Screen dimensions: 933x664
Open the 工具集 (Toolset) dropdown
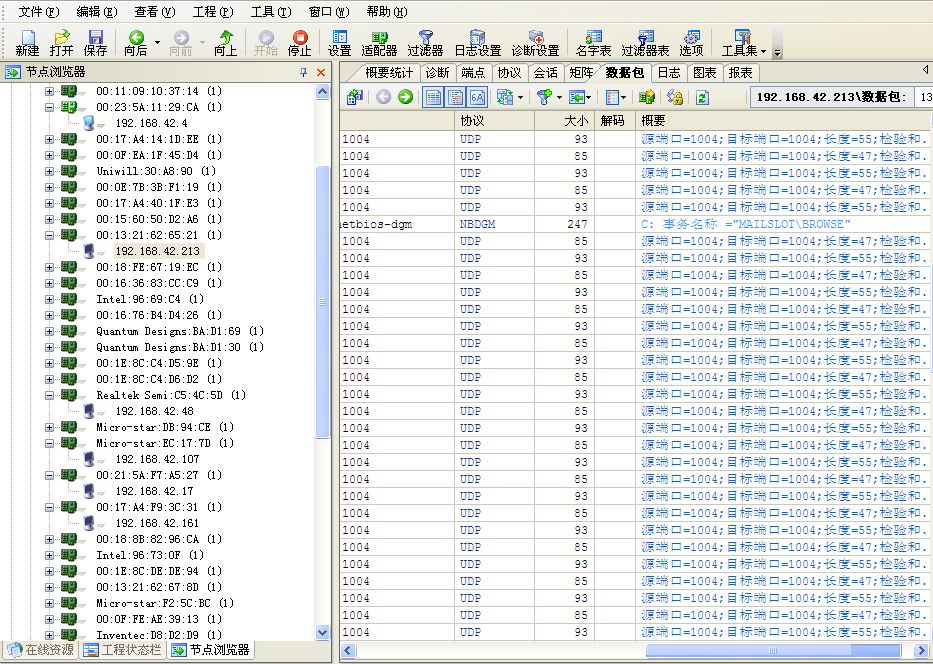744,43
